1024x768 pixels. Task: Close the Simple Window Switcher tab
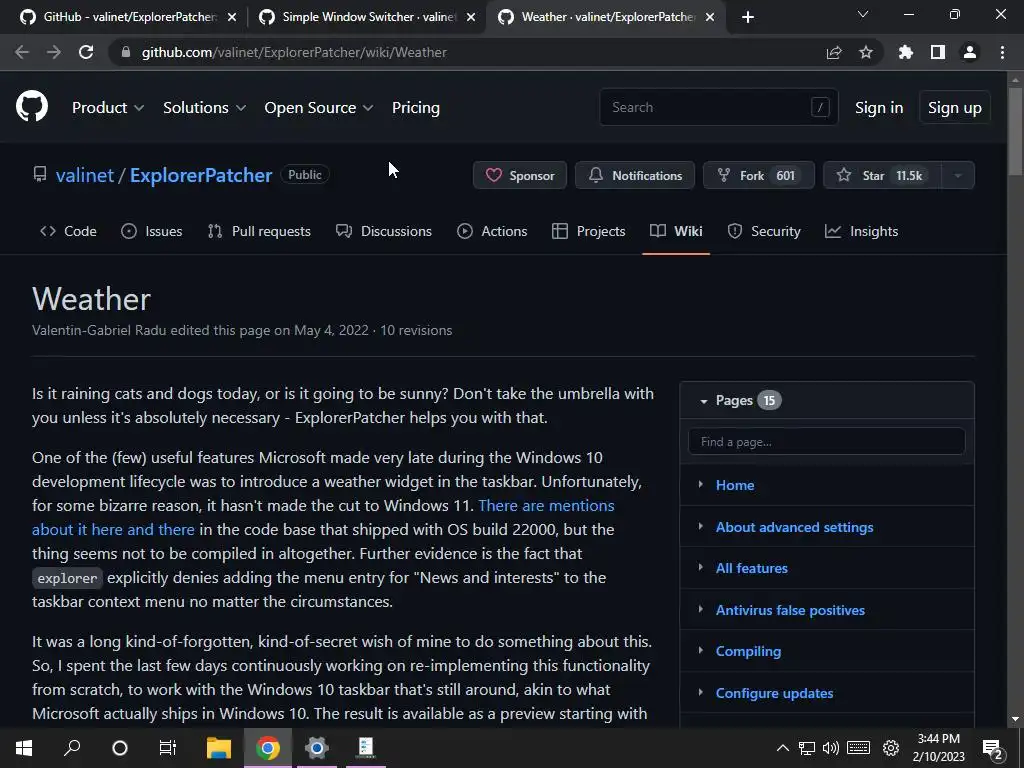[x=471, y=17]
